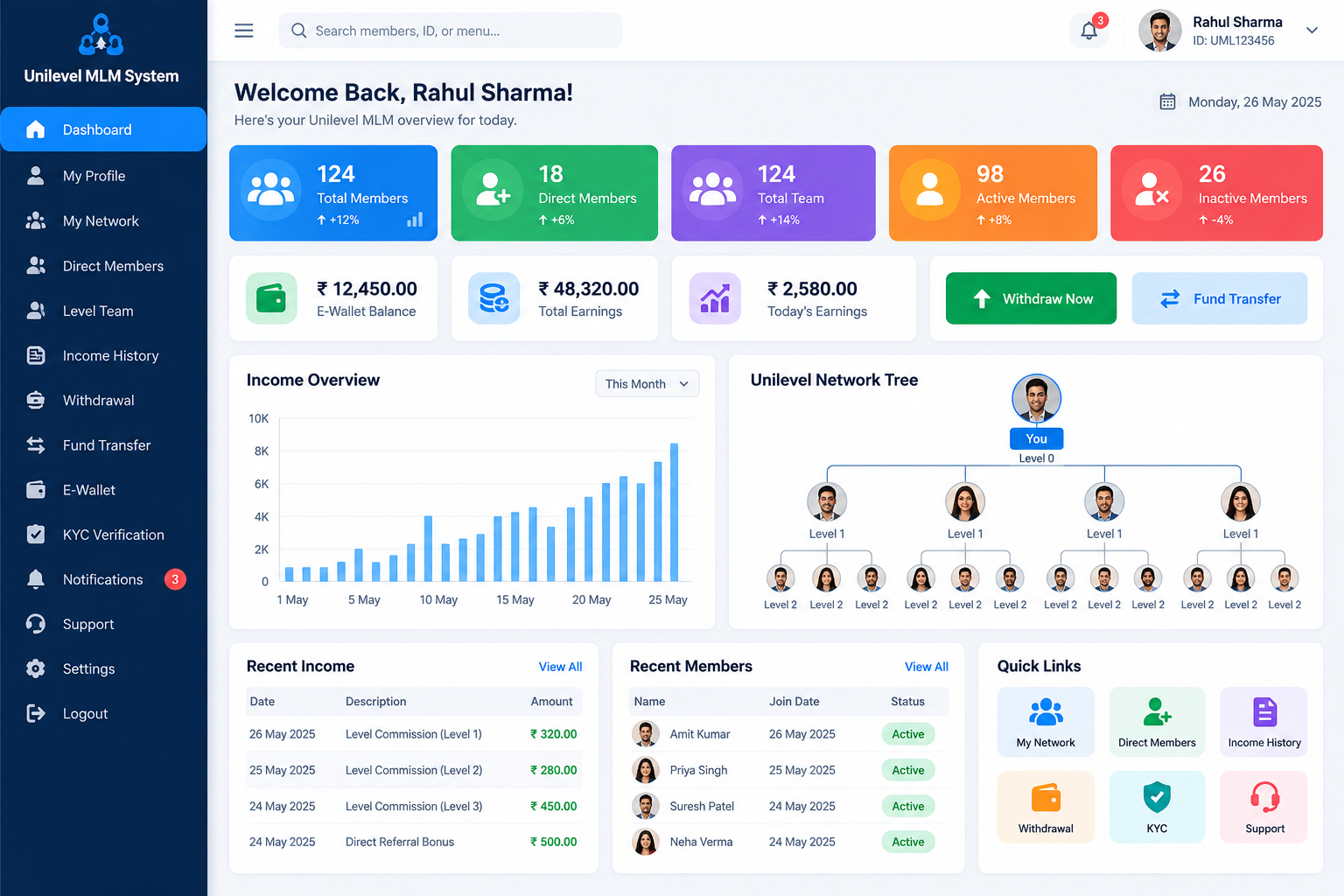This screenshot has height=896, width=1344.
Task: Click the Total Earnings coins icon
Action: (x=493, y=298)
